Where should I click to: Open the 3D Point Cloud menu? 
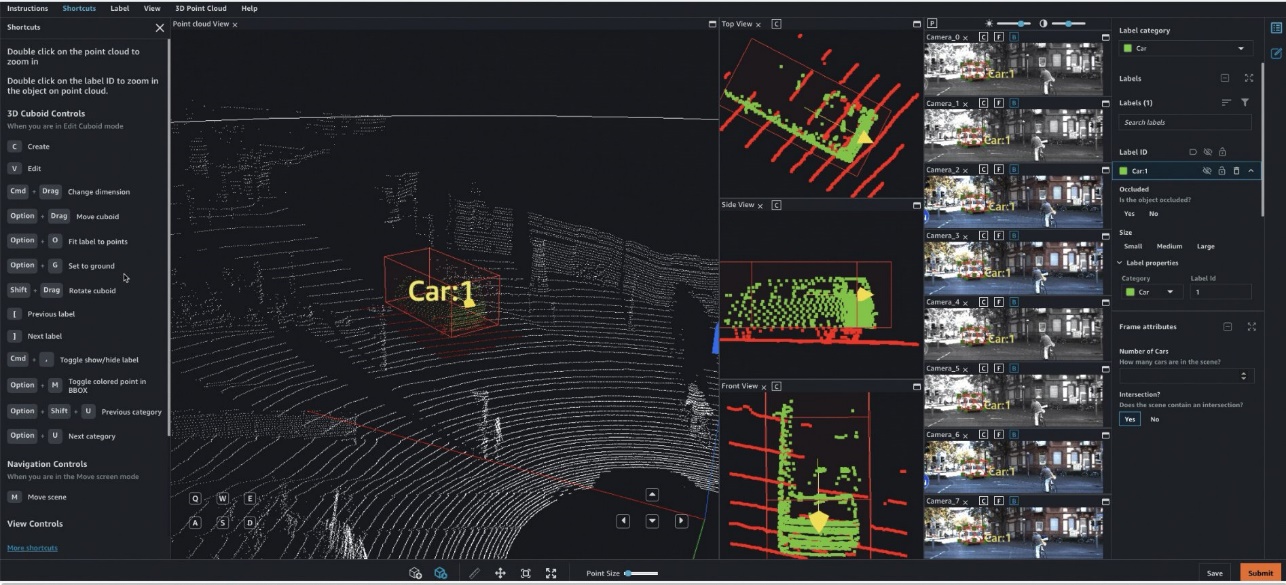click(200, 8)
